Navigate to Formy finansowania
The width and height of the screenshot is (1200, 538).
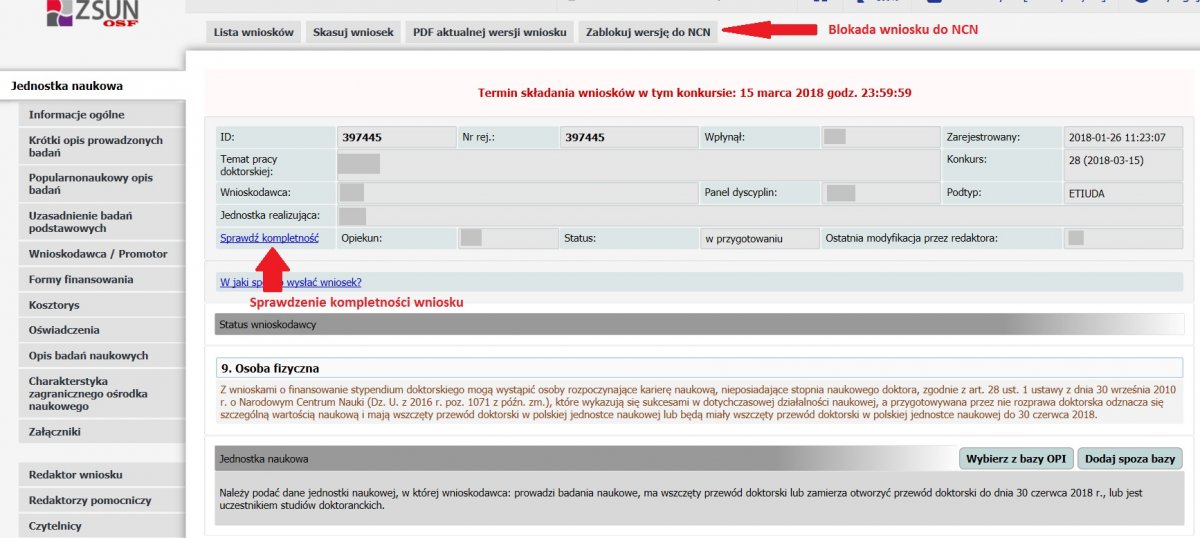[x=81, y=280]
